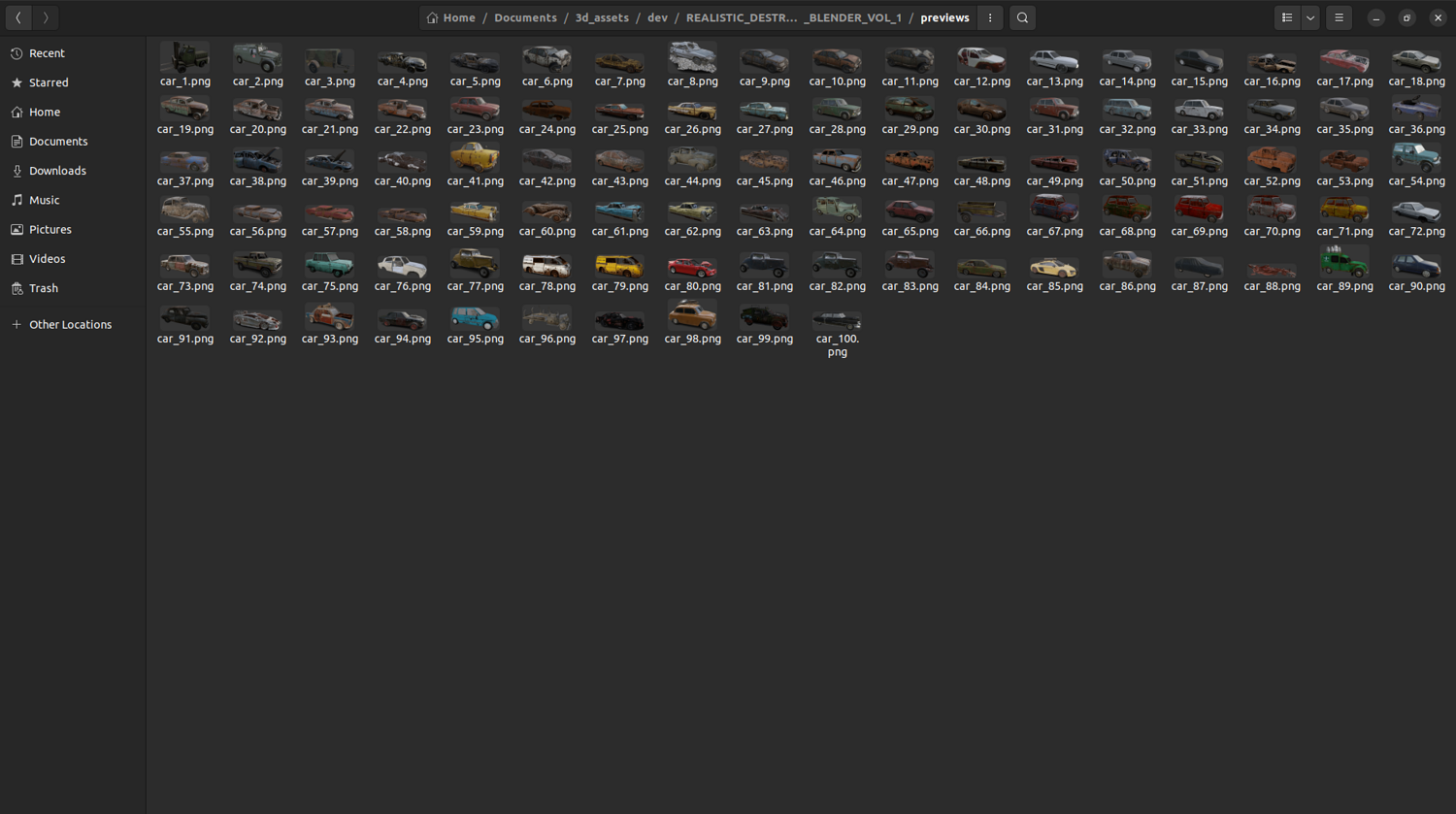Screen dimensions: 1456x814
Task: Open Videos in the sidebar
Action: (73, 259)
